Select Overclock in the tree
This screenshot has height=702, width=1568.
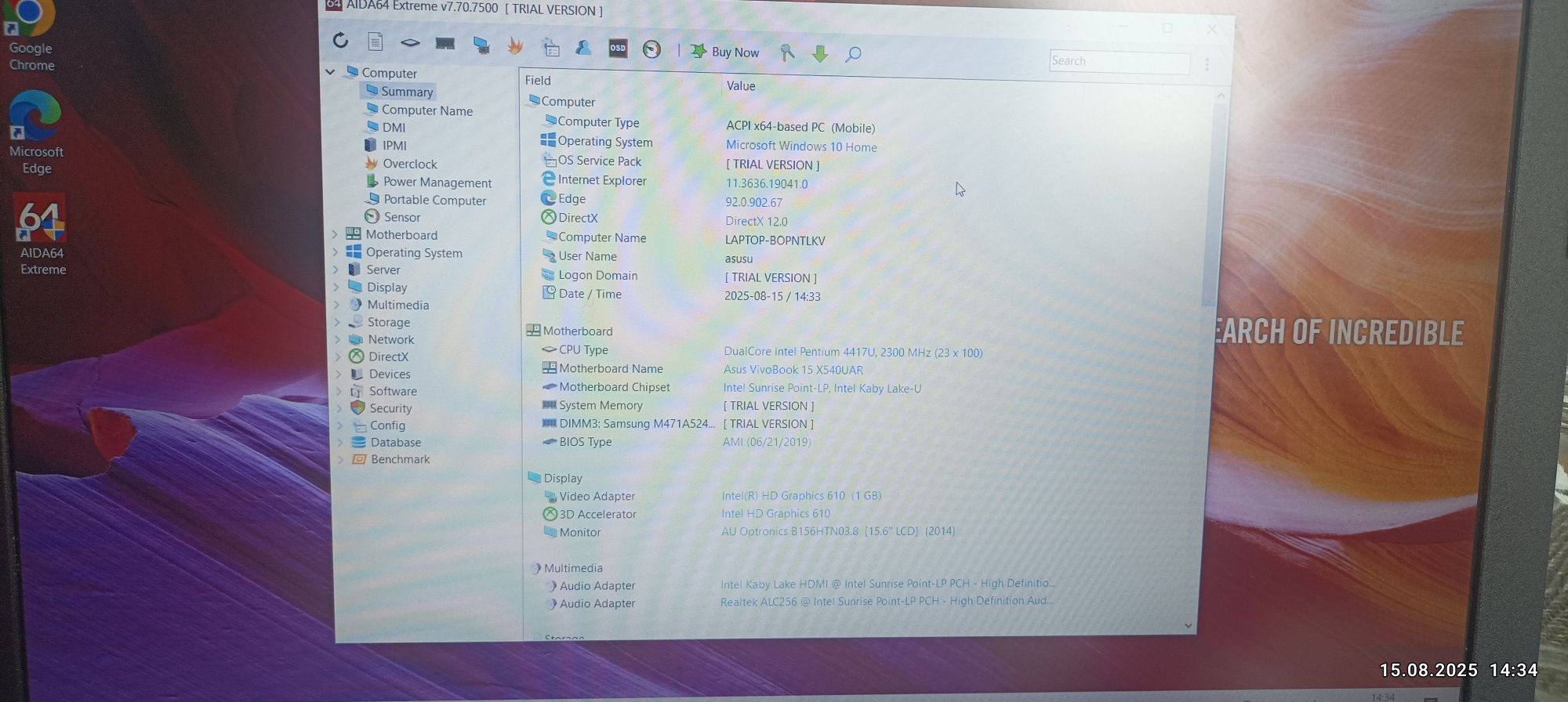409,164
